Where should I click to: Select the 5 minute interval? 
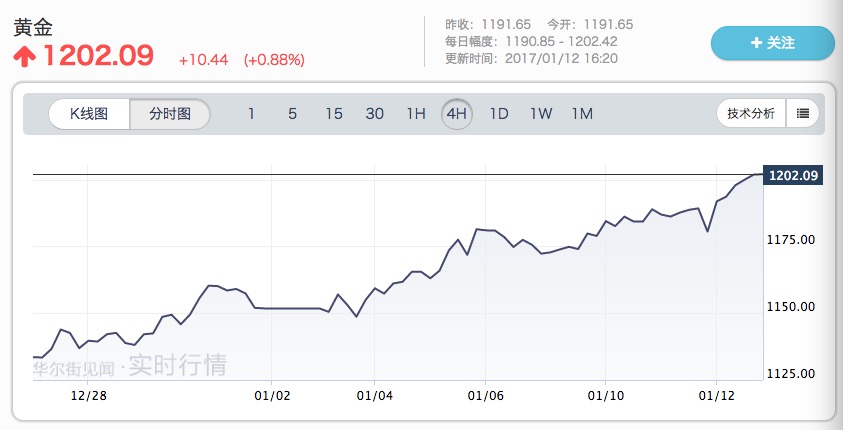point(292,114)
